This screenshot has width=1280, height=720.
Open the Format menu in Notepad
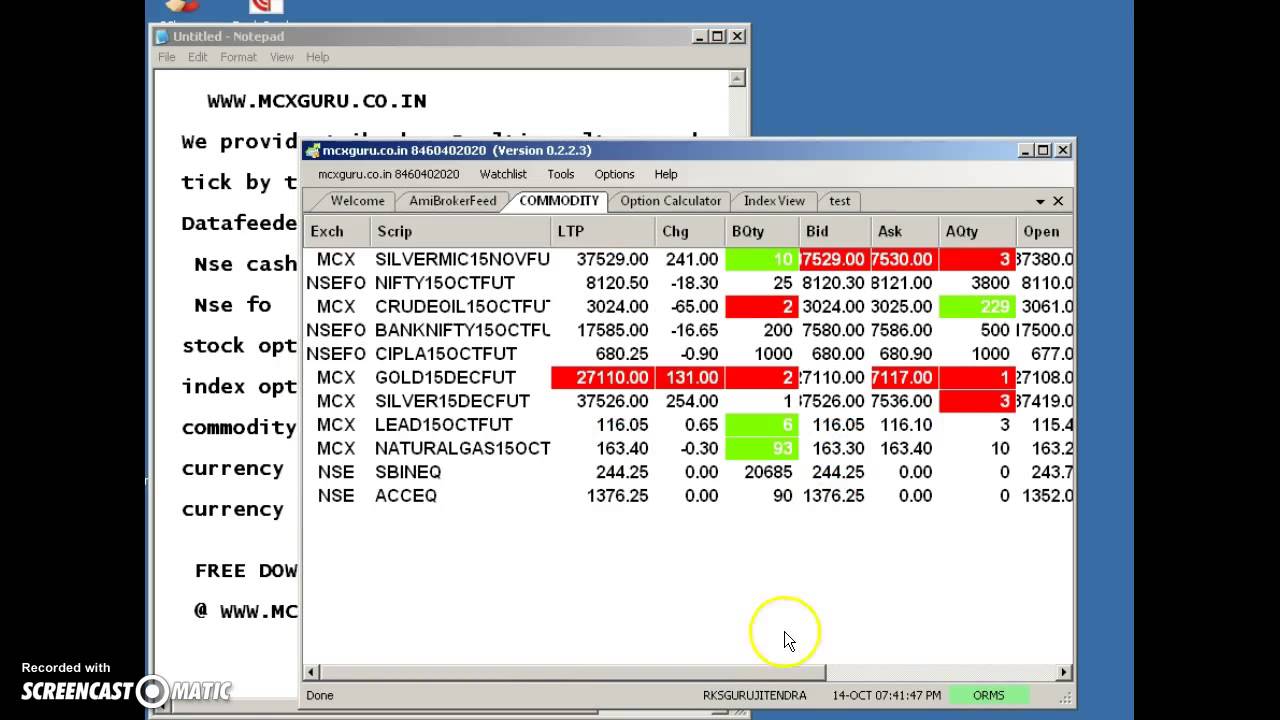238,57
